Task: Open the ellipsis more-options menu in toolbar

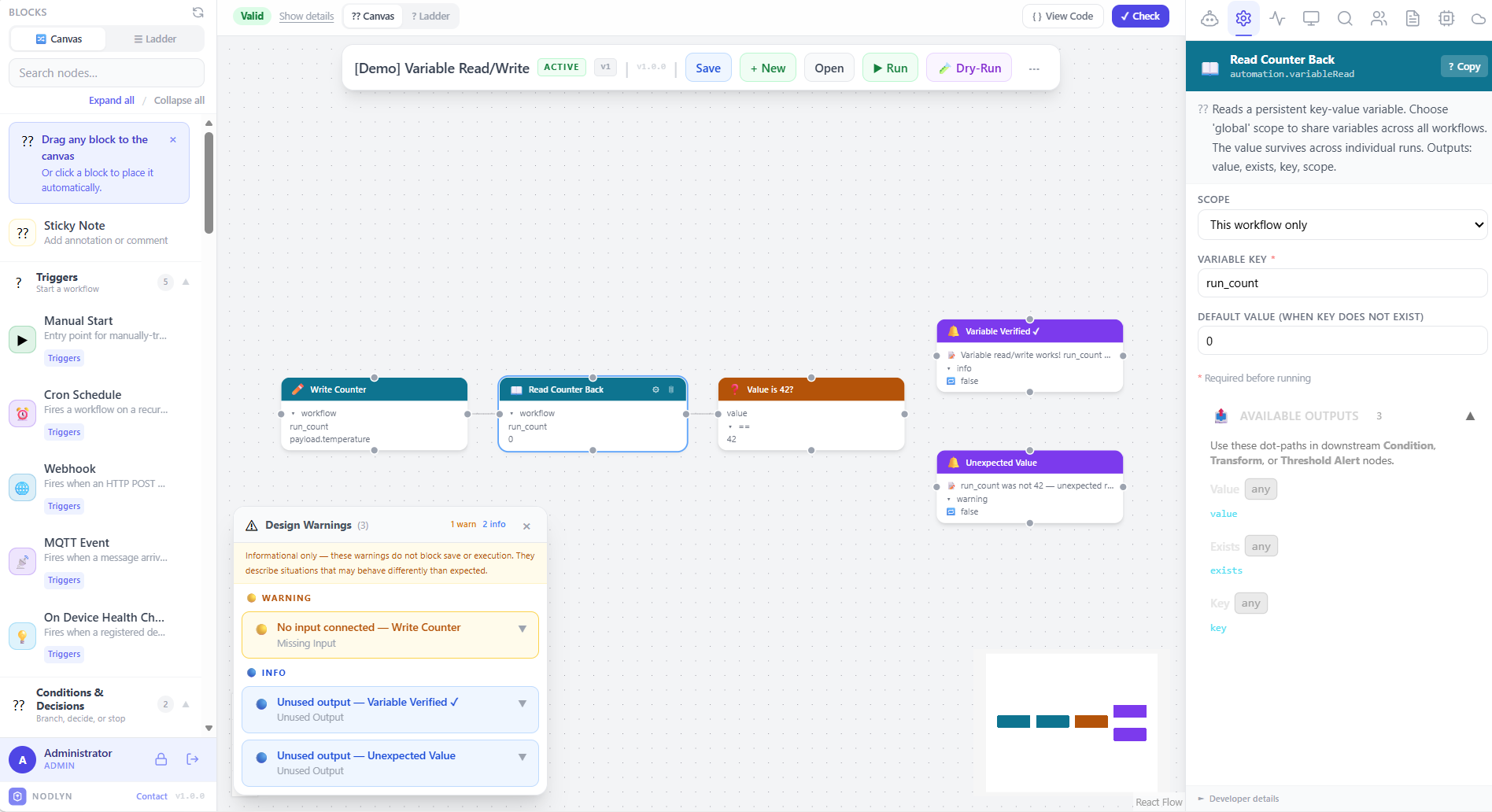Action: tap(1034, 68)
